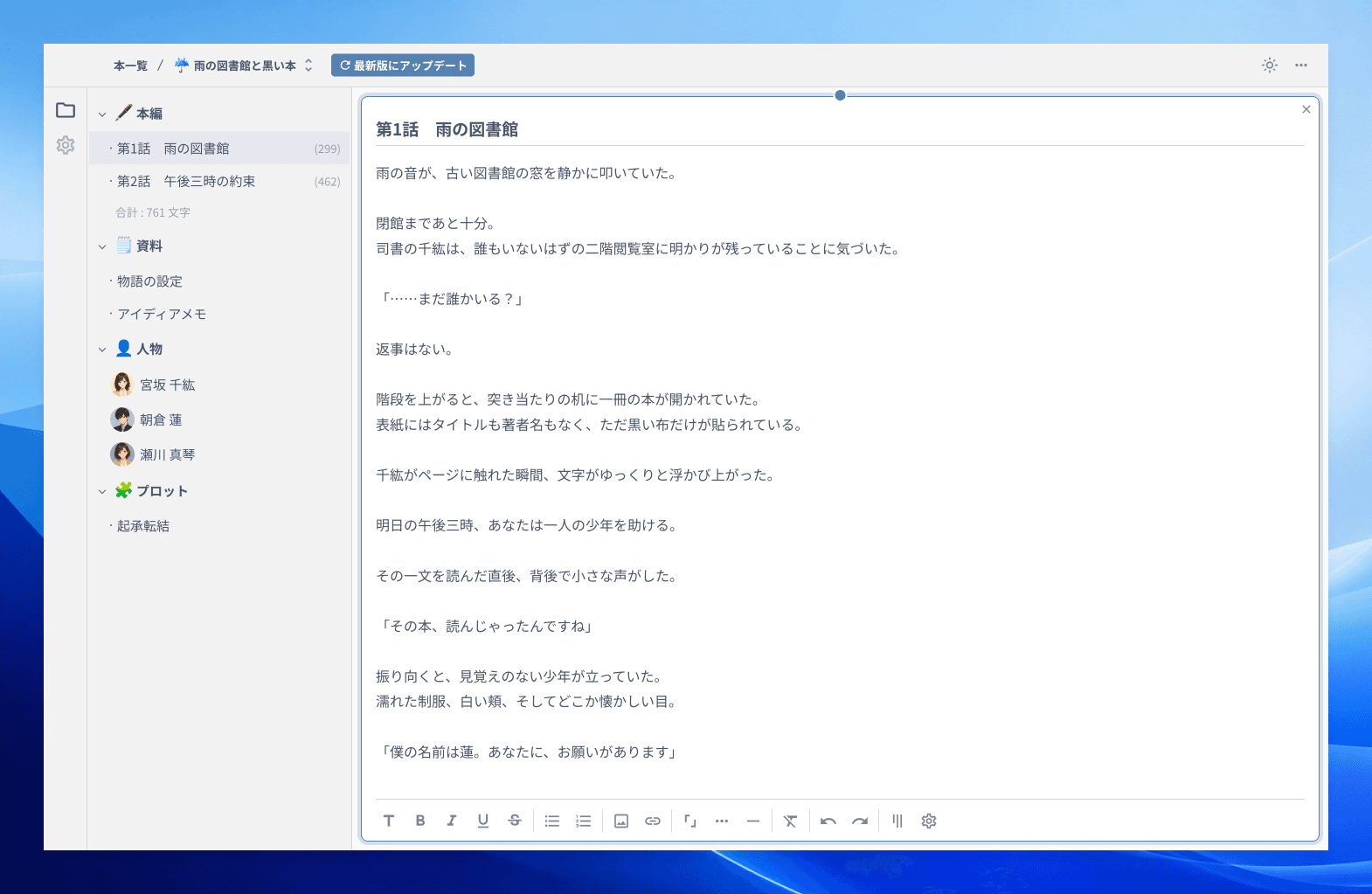Click the heading text style icon

[389, 821]
